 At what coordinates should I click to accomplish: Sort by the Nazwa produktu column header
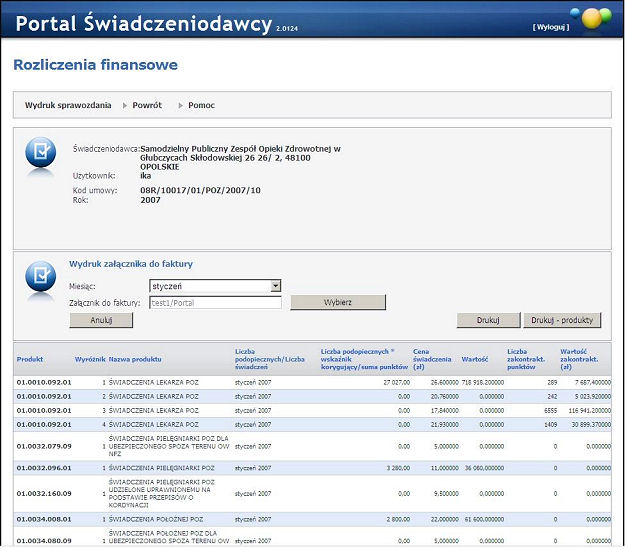[135, 358]
